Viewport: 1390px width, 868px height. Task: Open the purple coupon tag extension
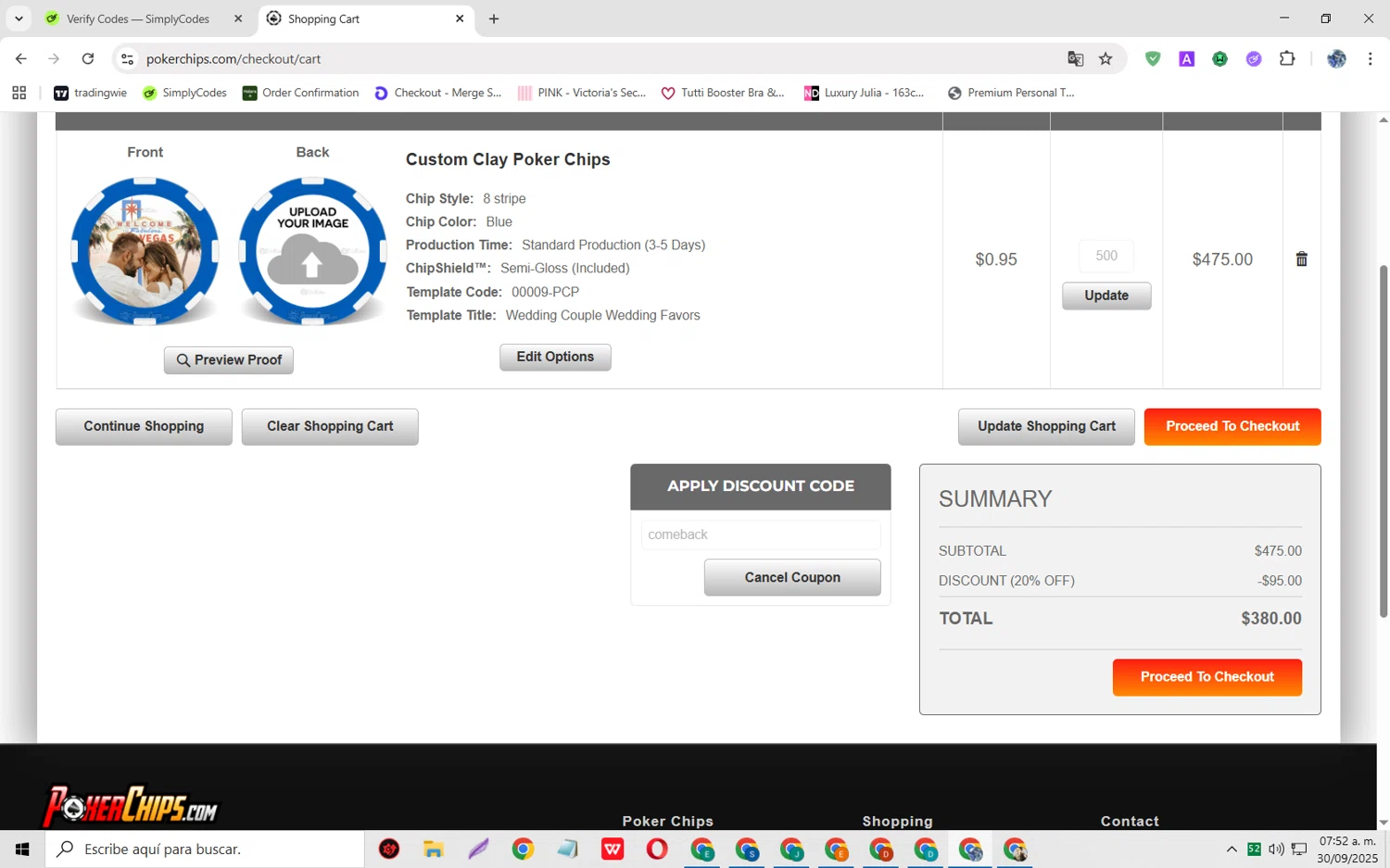1254,59
